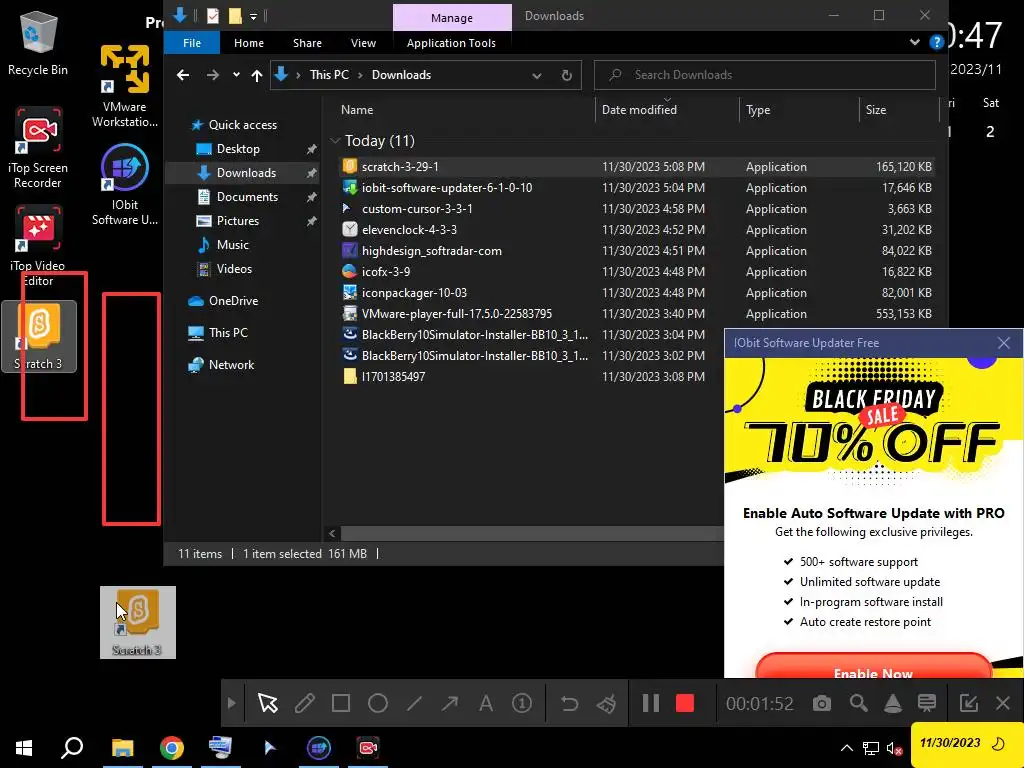Select the arrow cursor tool in recorder toolbar
This screenshot has height=768, width=1024.
268,703
